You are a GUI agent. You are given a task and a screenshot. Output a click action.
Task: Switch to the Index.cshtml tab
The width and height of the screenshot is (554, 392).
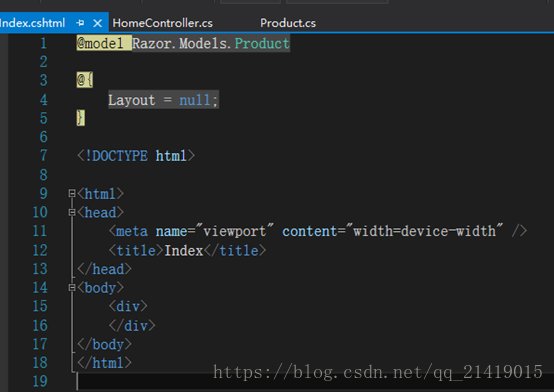(x=33, y=23)
